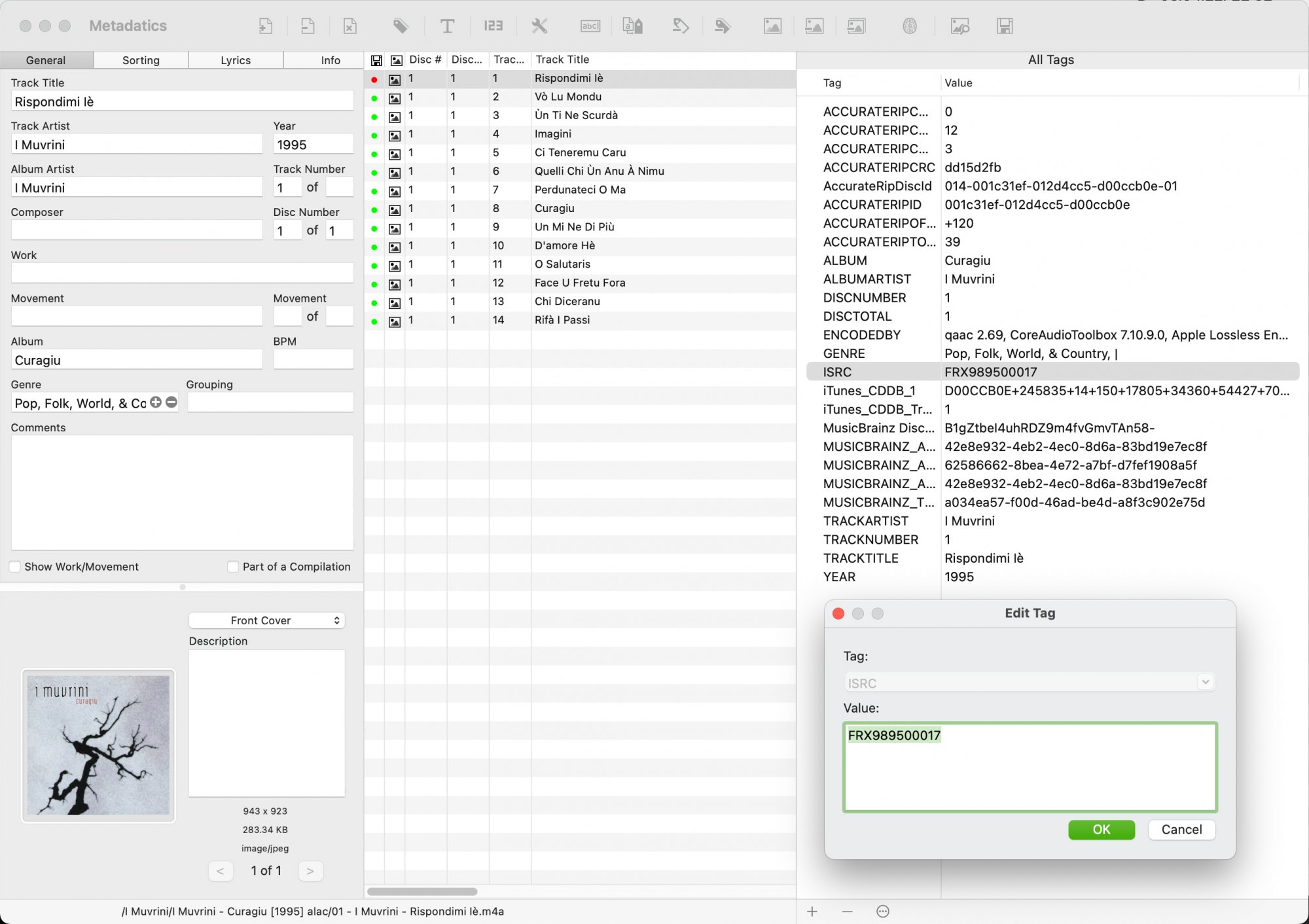The image size is (1309, 924).
Task: Toggle the red save-status dot on Rispondimi Iè
Action: (x=374, y=80)
